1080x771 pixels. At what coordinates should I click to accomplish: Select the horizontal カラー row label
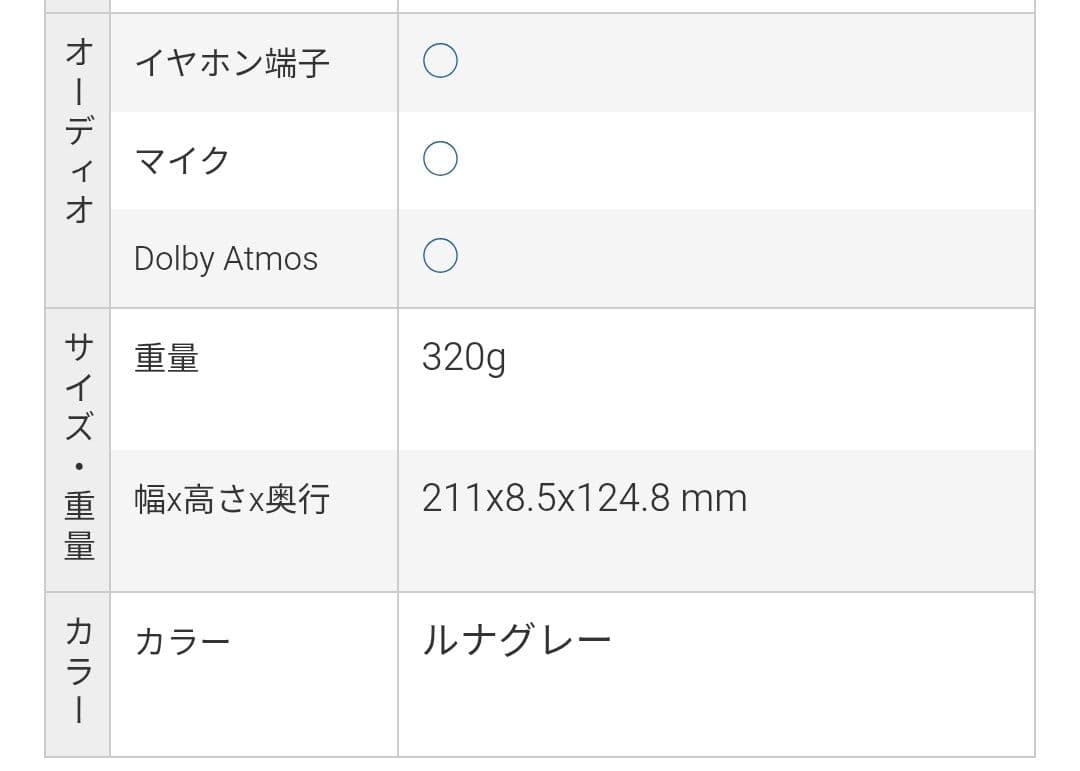click(182, 641)
